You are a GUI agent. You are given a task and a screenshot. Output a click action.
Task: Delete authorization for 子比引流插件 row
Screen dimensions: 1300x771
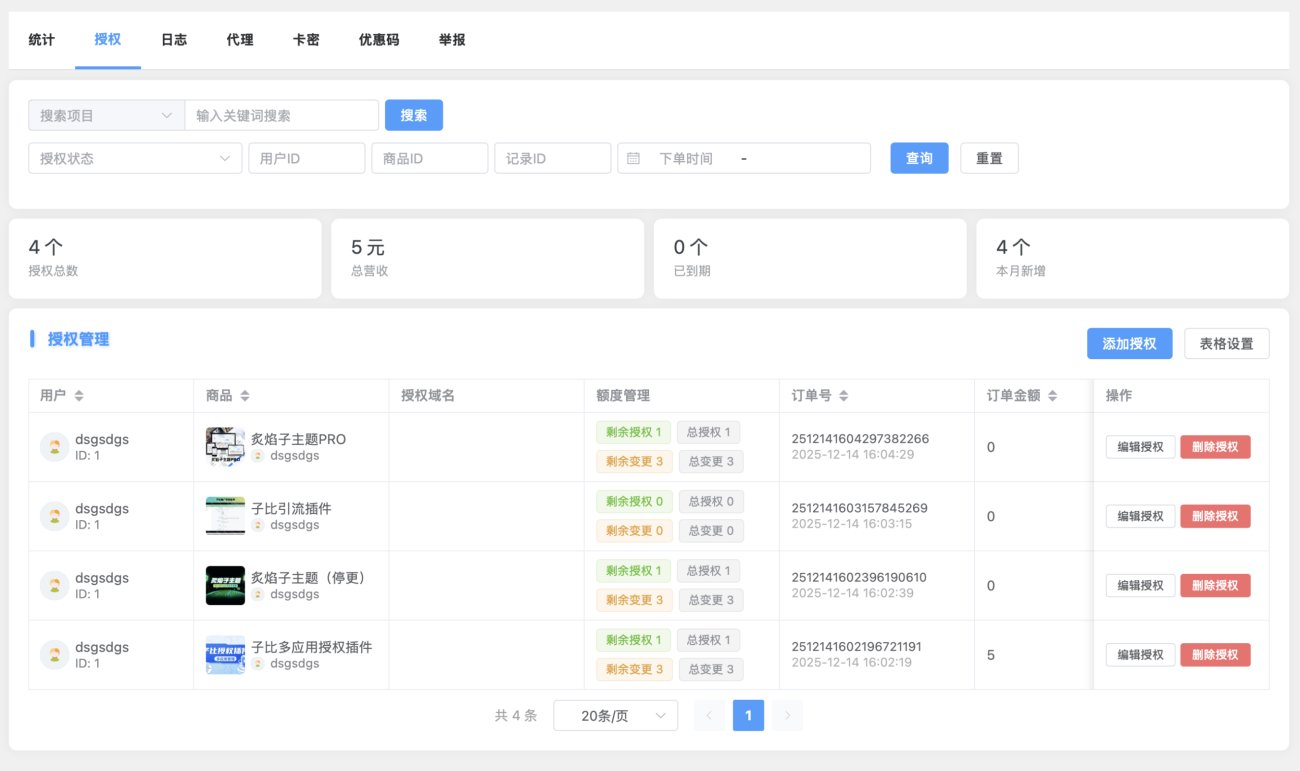point(1215,516)
